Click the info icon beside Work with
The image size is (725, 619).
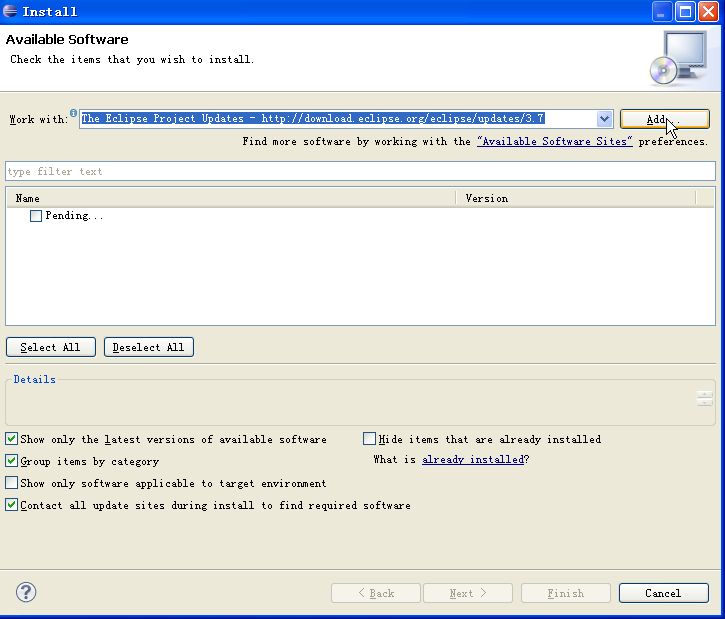click(74, 112)
